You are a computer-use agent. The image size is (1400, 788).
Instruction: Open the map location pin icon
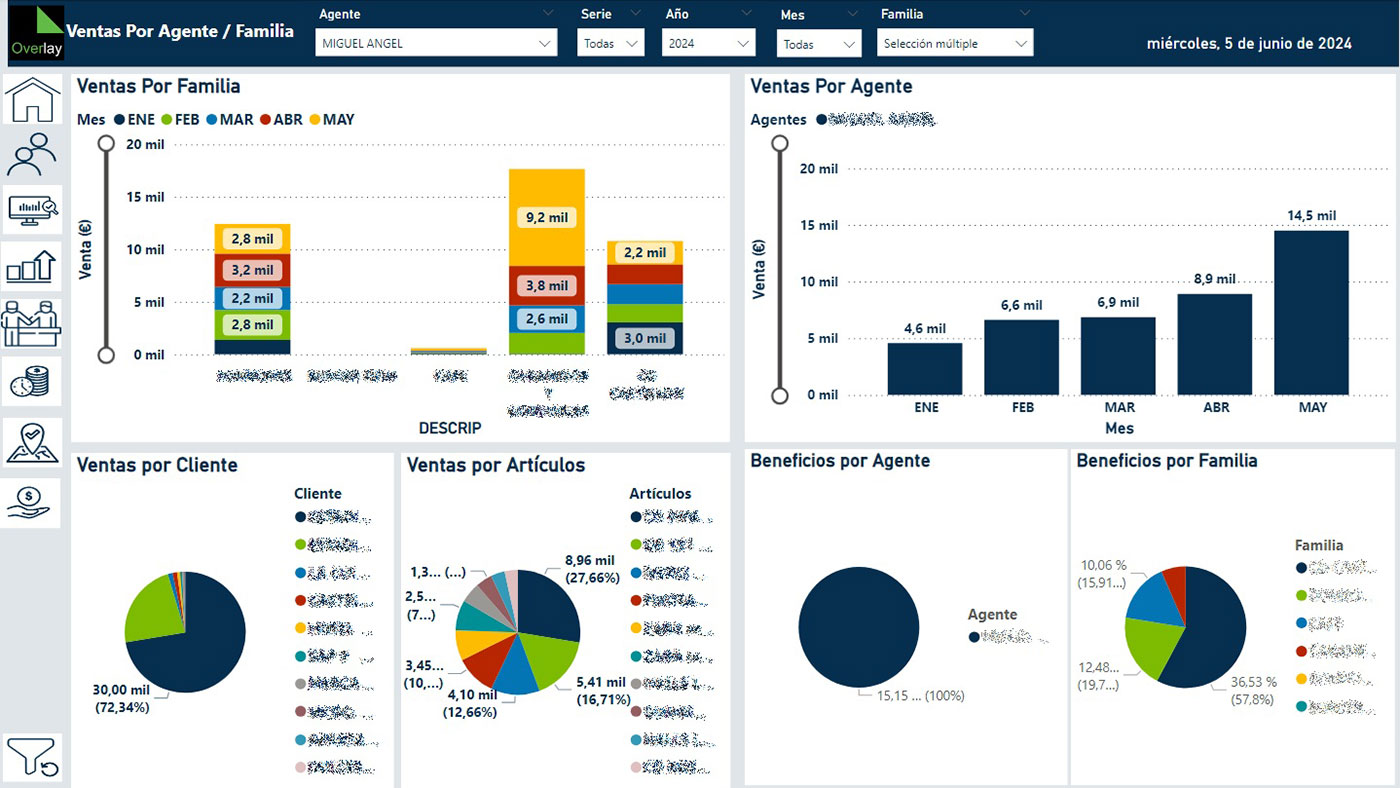pos(32,442)
